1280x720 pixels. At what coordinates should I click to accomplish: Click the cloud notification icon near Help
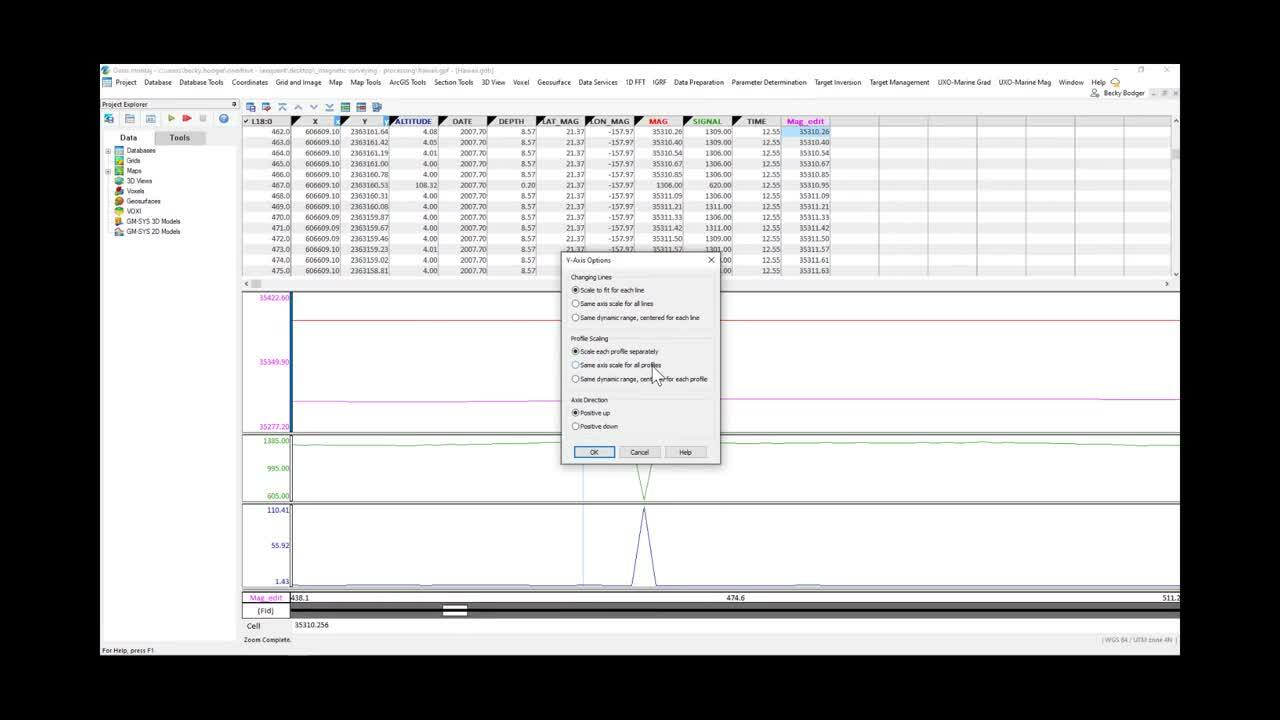click(x=1115, y=82)
